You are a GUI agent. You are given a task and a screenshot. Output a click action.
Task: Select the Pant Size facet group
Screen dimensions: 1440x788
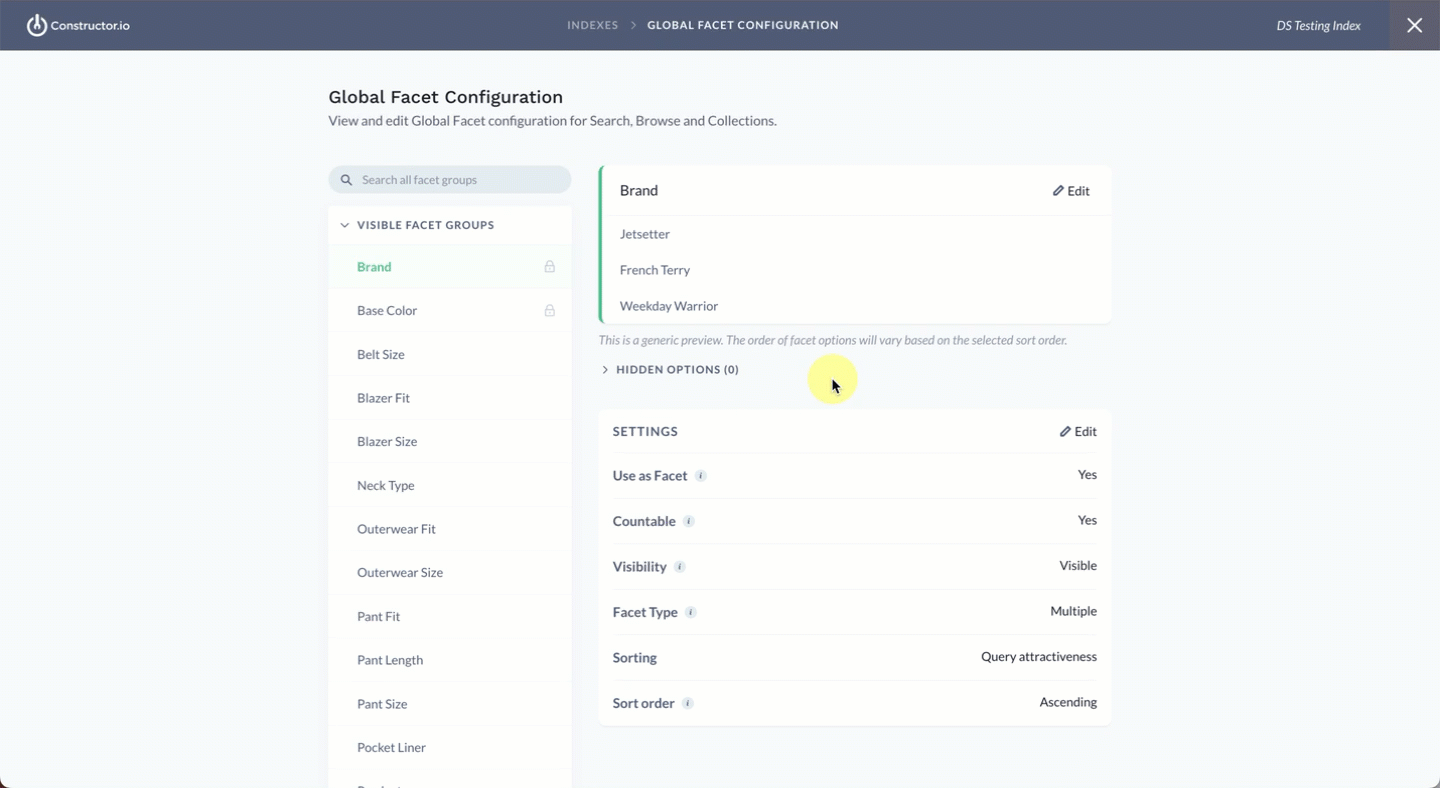pos(450,703)
